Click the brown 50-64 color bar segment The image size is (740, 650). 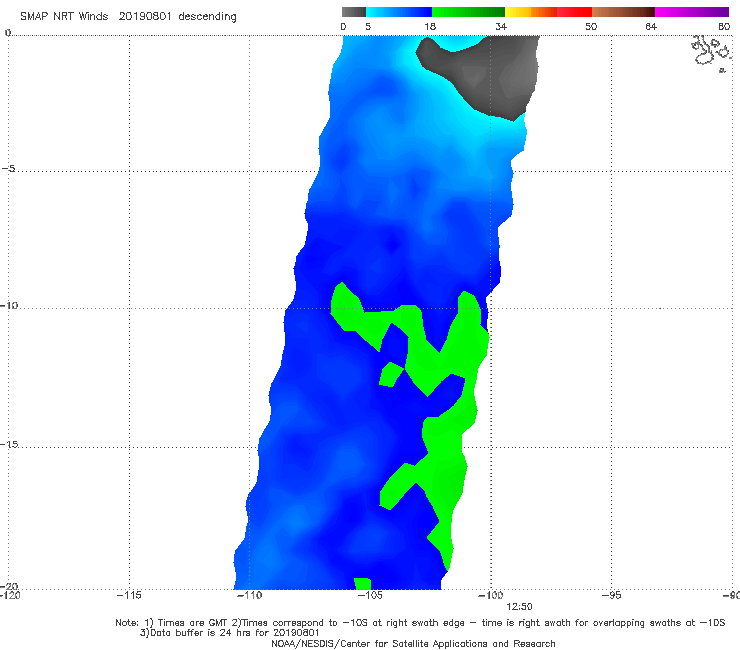623,12
